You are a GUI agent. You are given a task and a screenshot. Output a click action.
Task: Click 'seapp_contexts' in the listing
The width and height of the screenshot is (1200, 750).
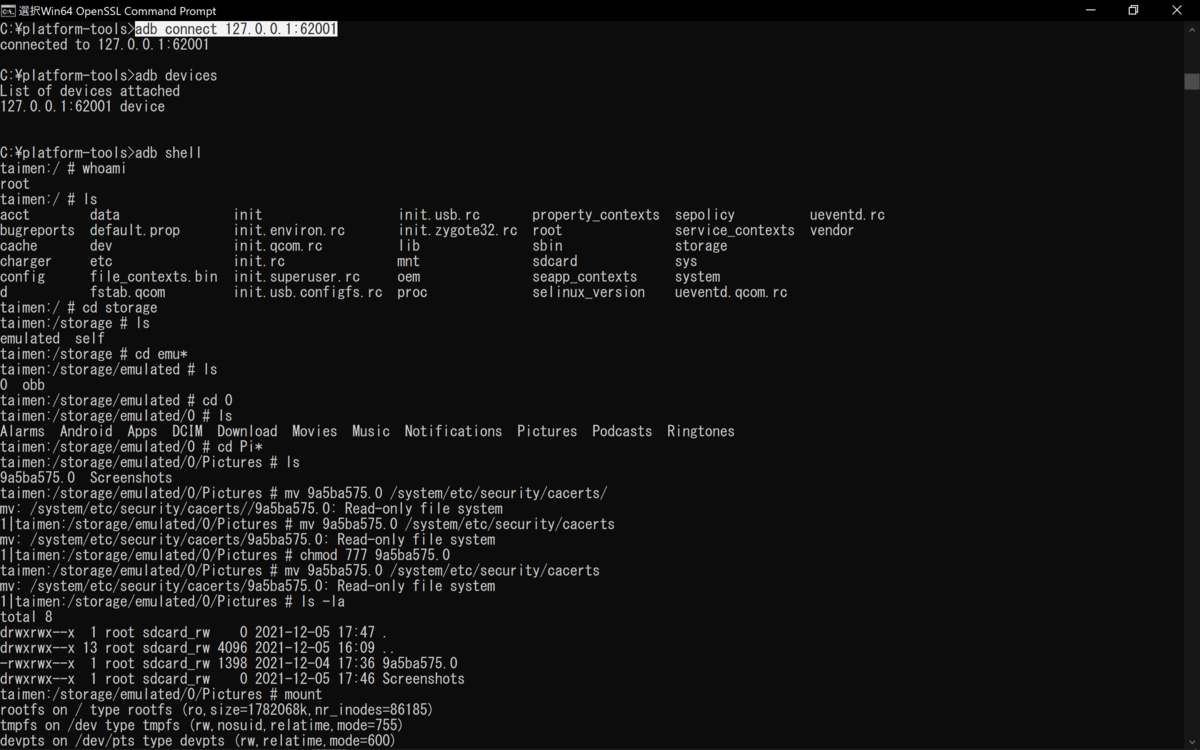(x=585, y=277)
